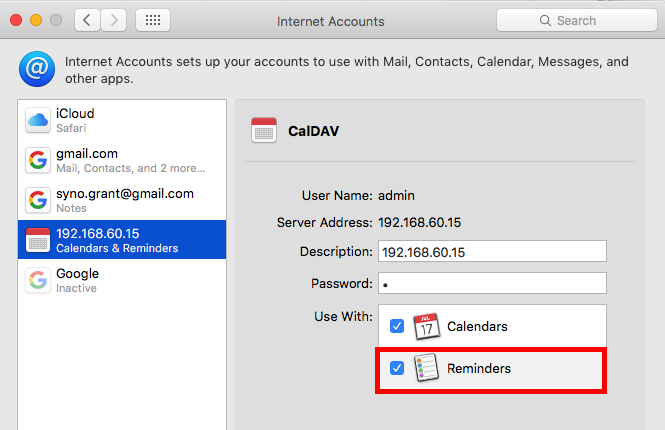
Task: Click the inactive Google account icon
Action: pyautogui.click(x=38, y=280)
